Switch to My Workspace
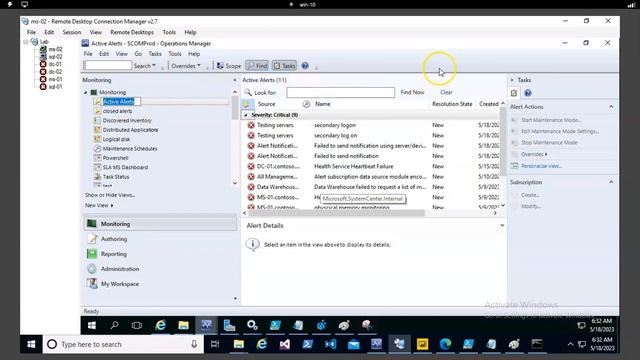The height and width of the screenshot is (360, 640). pos(160,284)
